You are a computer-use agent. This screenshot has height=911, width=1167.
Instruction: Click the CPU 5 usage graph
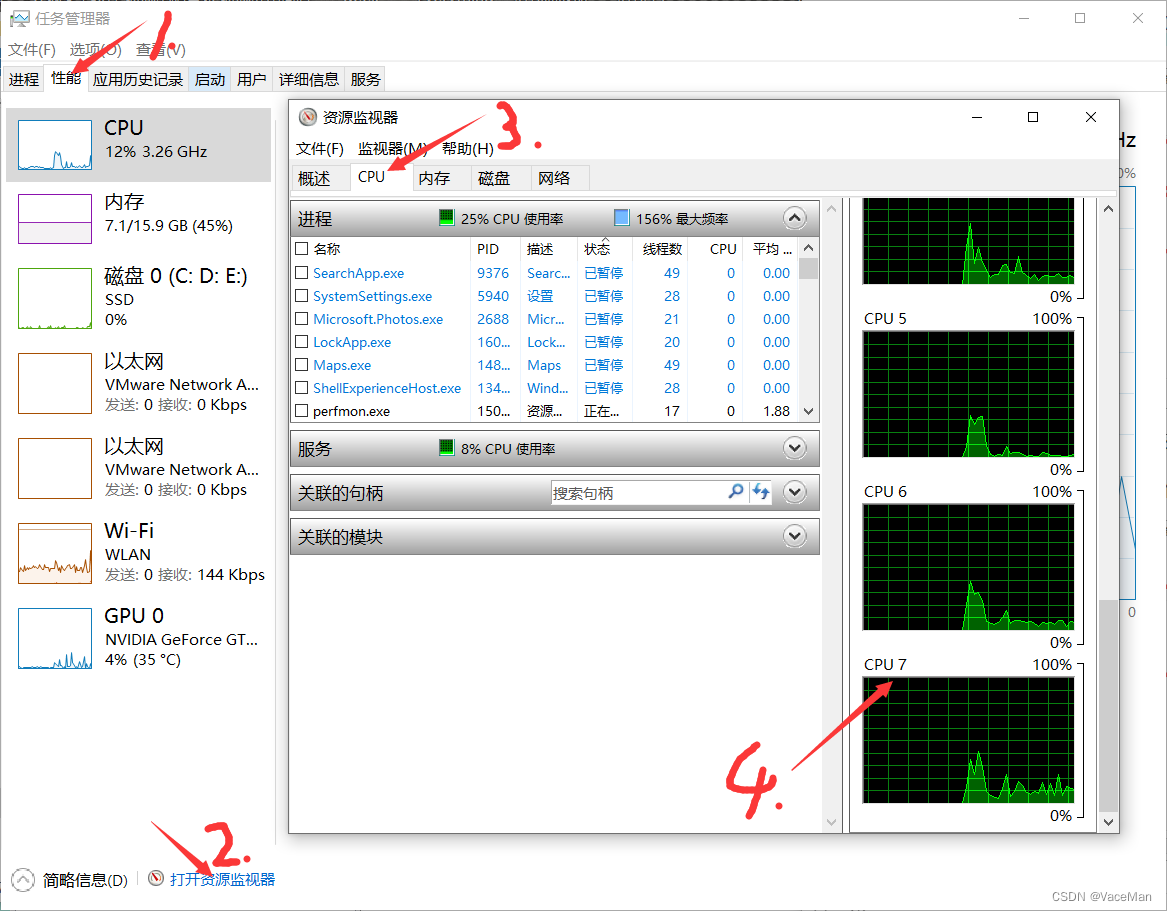(968, 394)
